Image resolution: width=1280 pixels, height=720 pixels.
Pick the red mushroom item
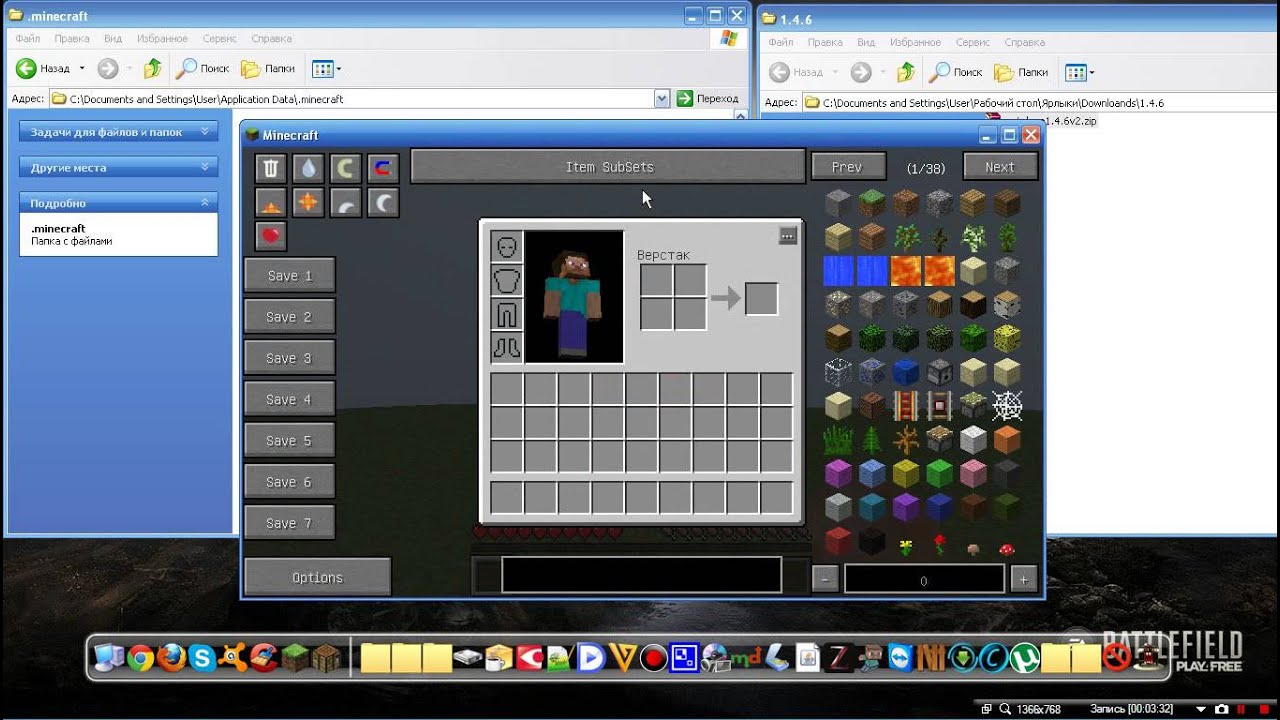coord(1007,548)
